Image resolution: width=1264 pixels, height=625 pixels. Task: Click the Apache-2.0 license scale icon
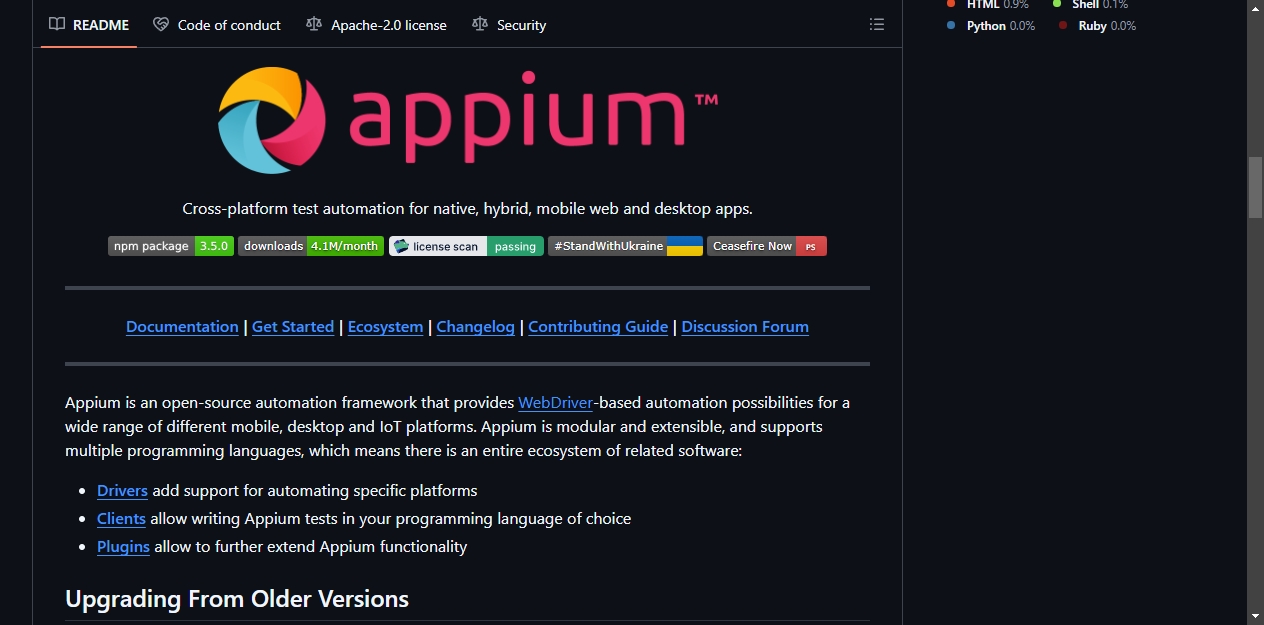click(x=314, y=24)
